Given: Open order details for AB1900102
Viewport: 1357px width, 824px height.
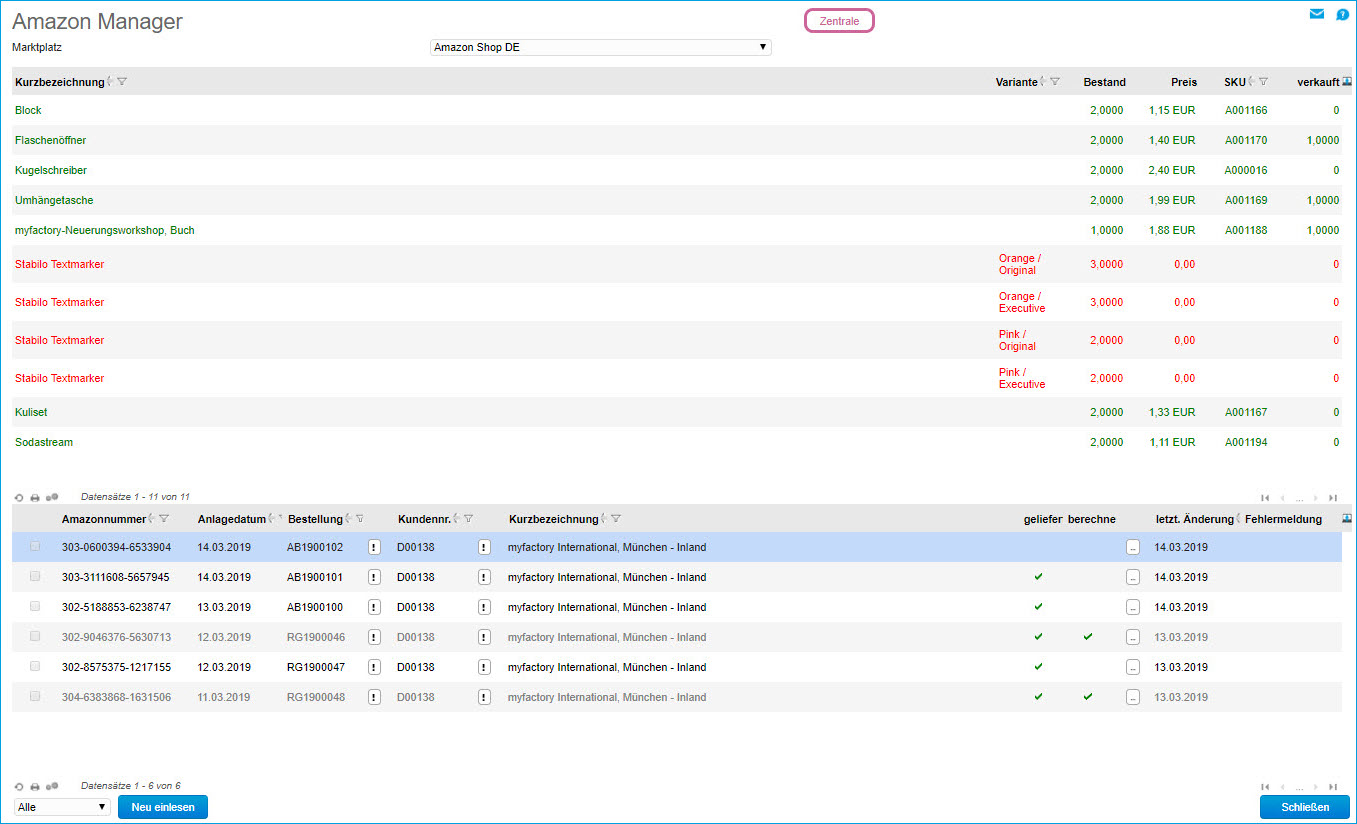Looking at the screenshot, I should point(374,547).
